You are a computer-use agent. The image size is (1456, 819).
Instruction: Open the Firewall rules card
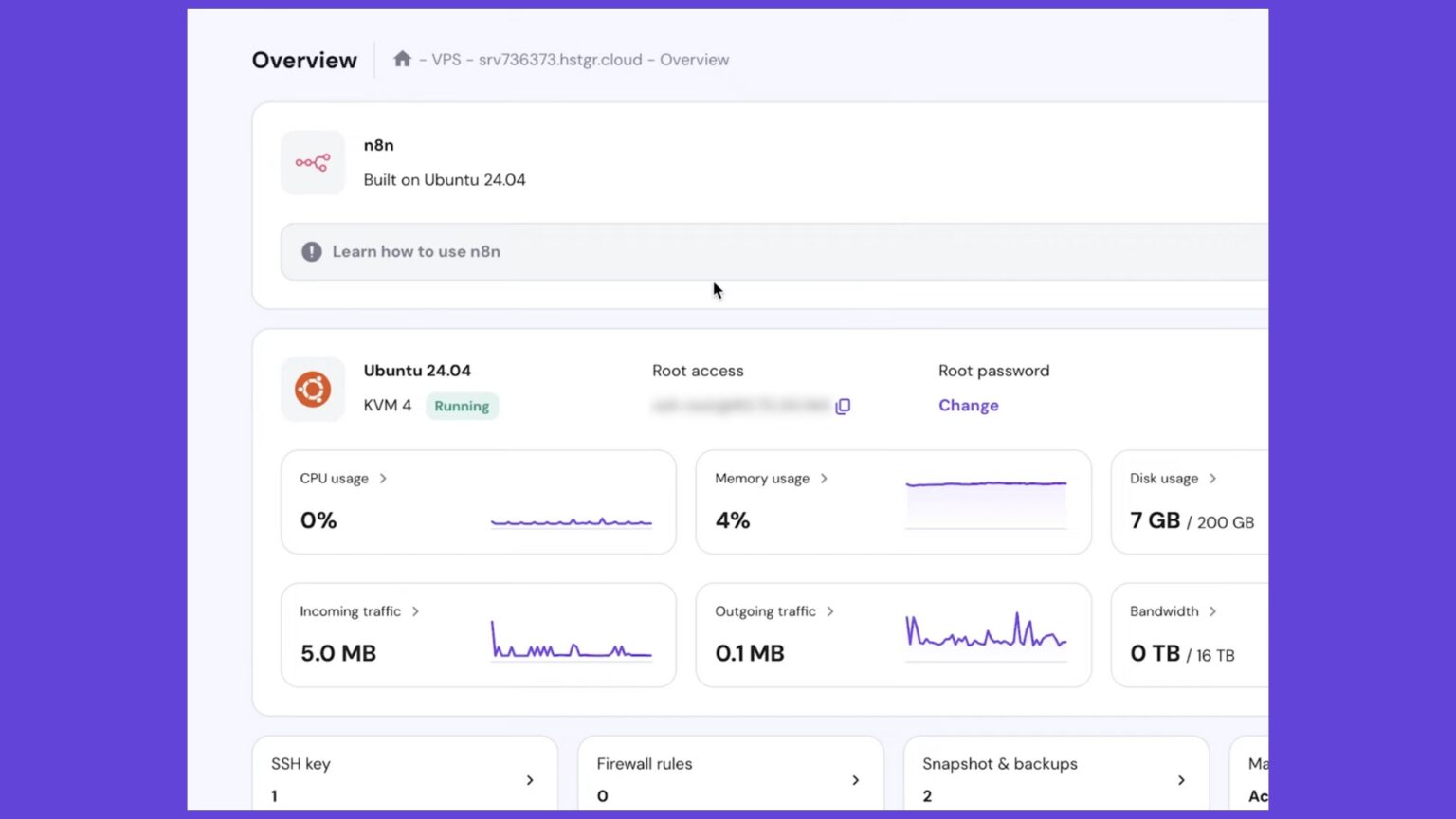tap(730, 778)
